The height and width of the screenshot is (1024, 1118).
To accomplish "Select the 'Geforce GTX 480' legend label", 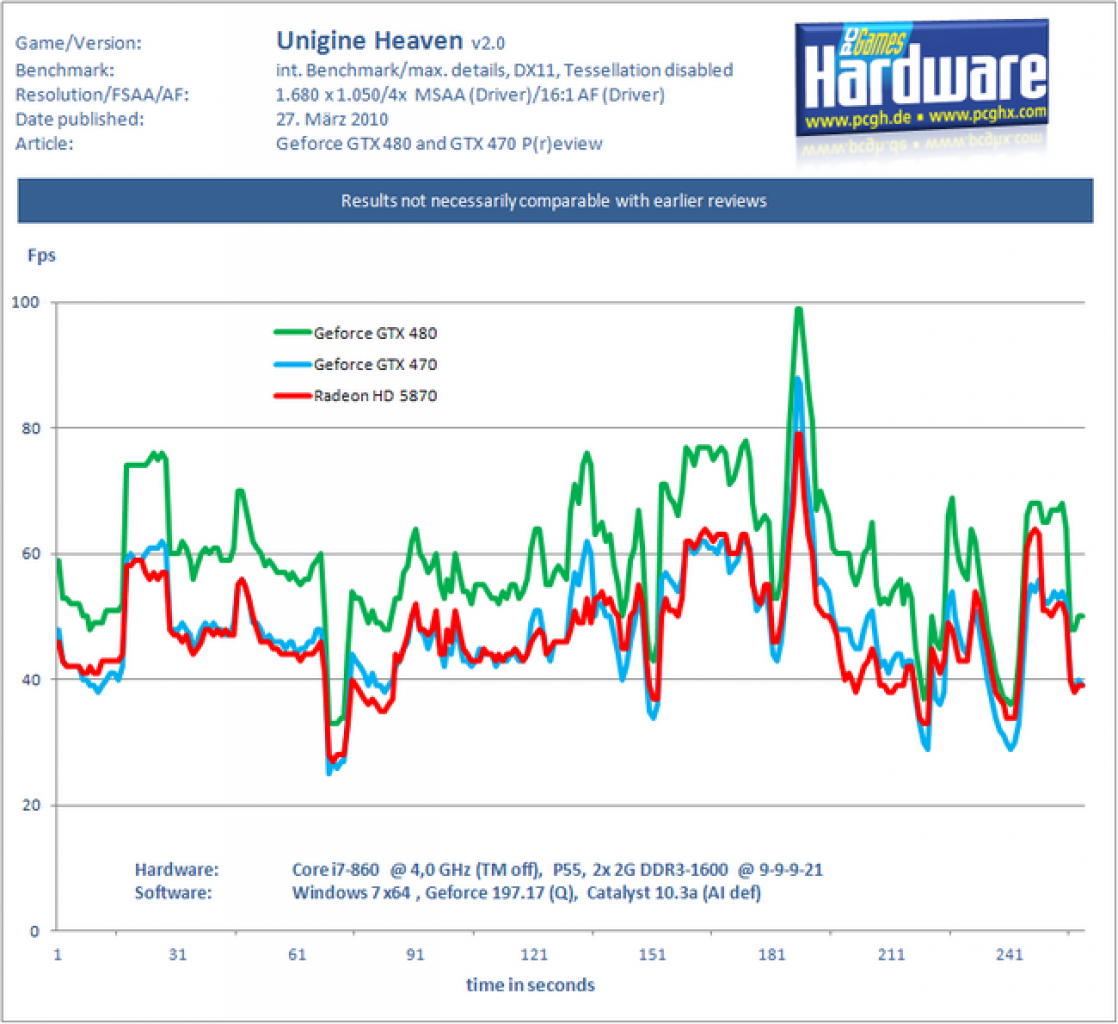I will click(375, 333).
